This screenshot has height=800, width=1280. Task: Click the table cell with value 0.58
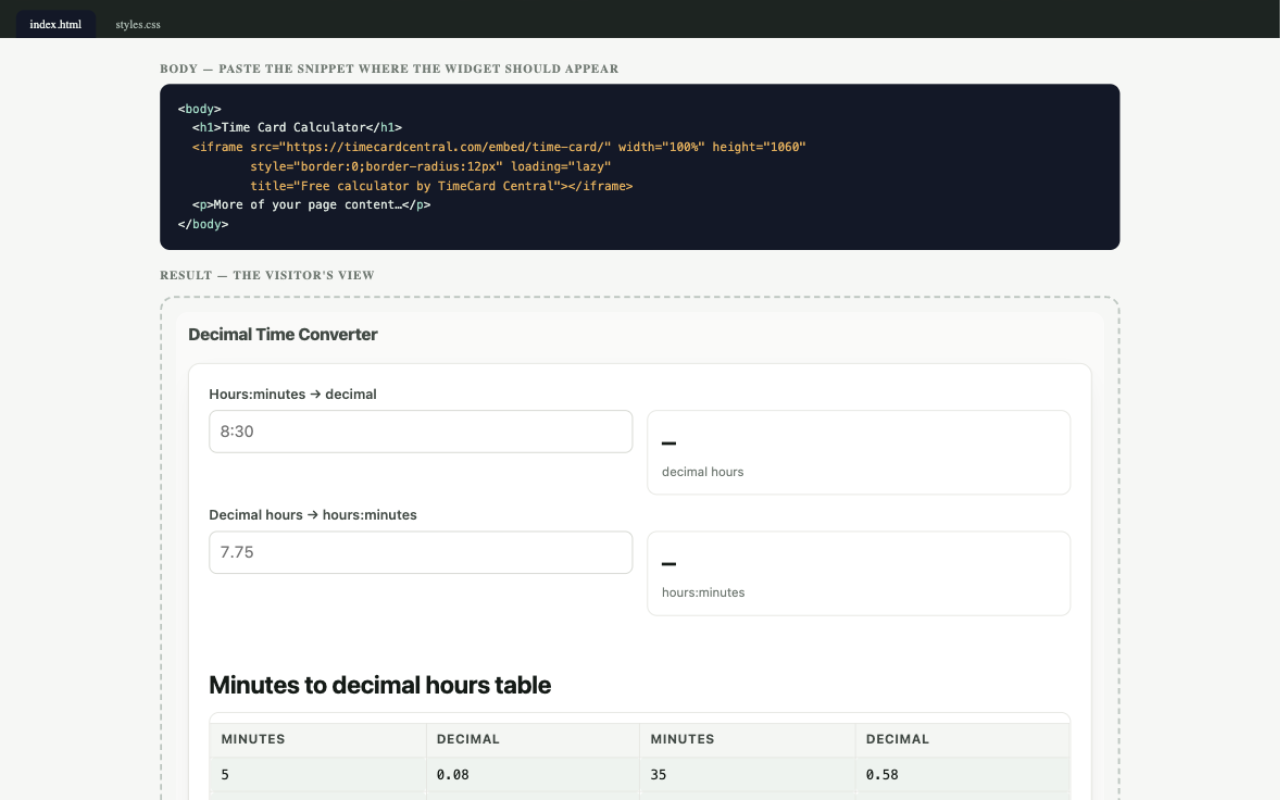[962, 774]
